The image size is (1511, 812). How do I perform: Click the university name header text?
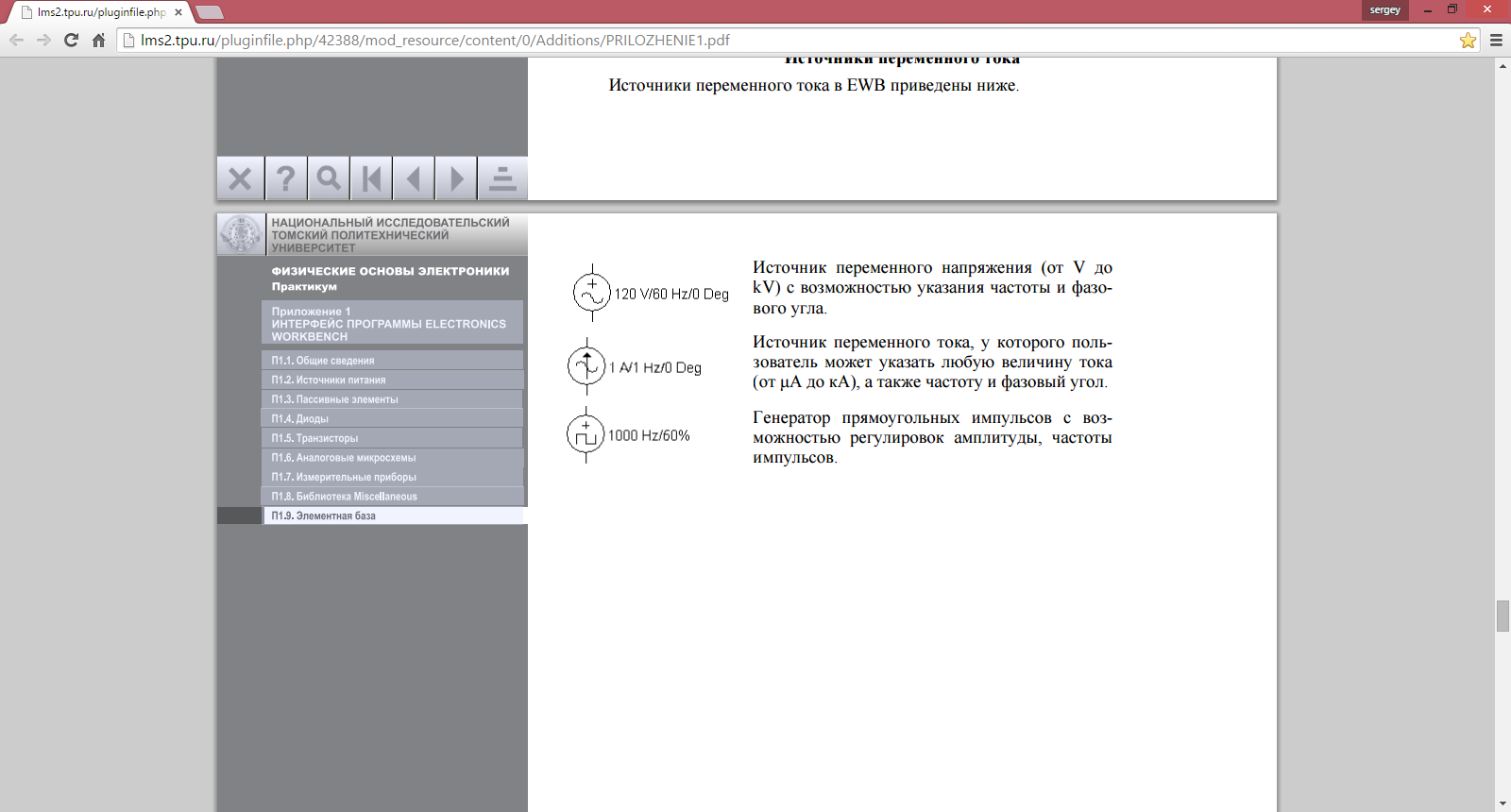coord(390,235)
